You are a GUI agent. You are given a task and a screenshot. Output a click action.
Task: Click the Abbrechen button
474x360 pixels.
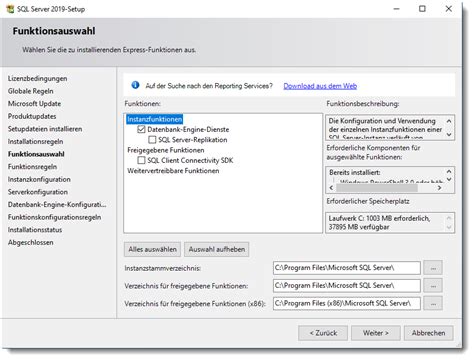428,333
